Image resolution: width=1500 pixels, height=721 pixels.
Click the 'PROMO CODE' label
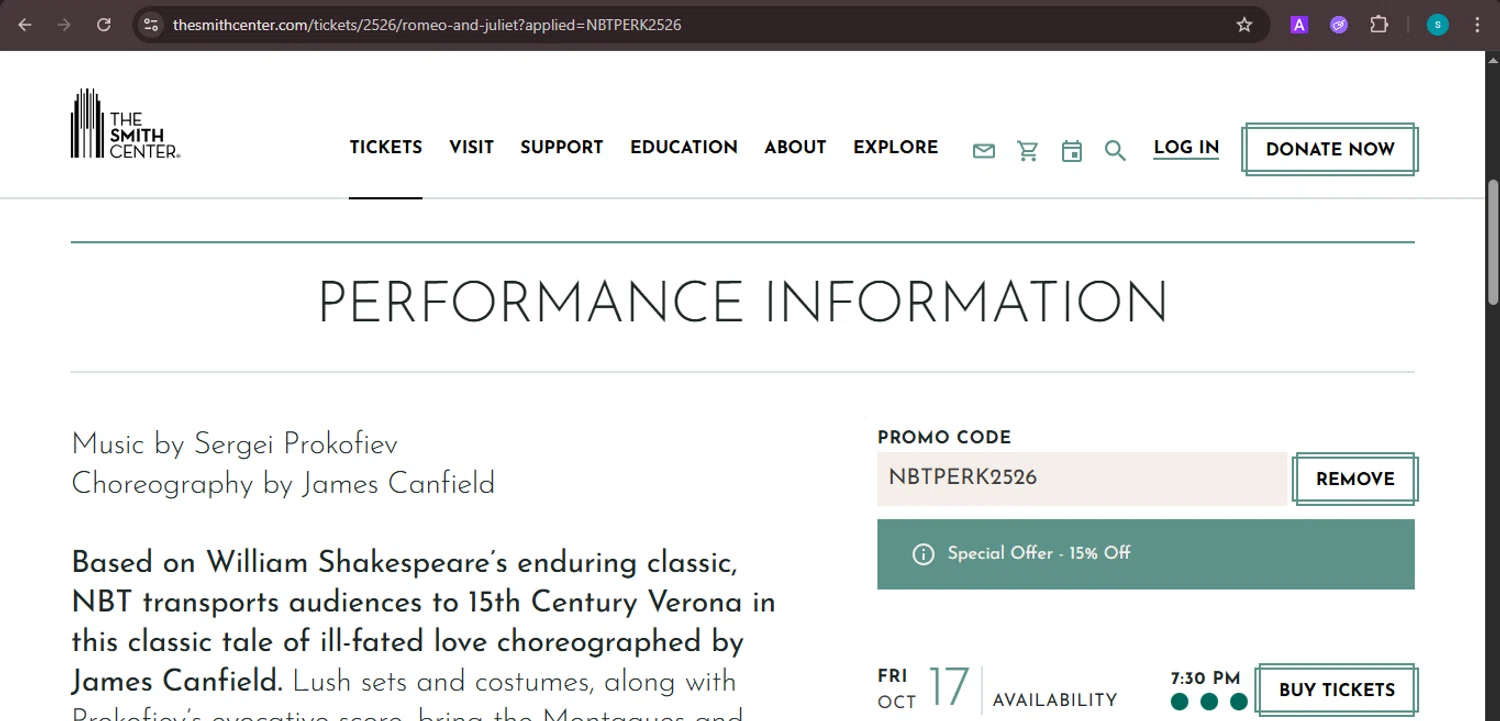click(944, 437)
